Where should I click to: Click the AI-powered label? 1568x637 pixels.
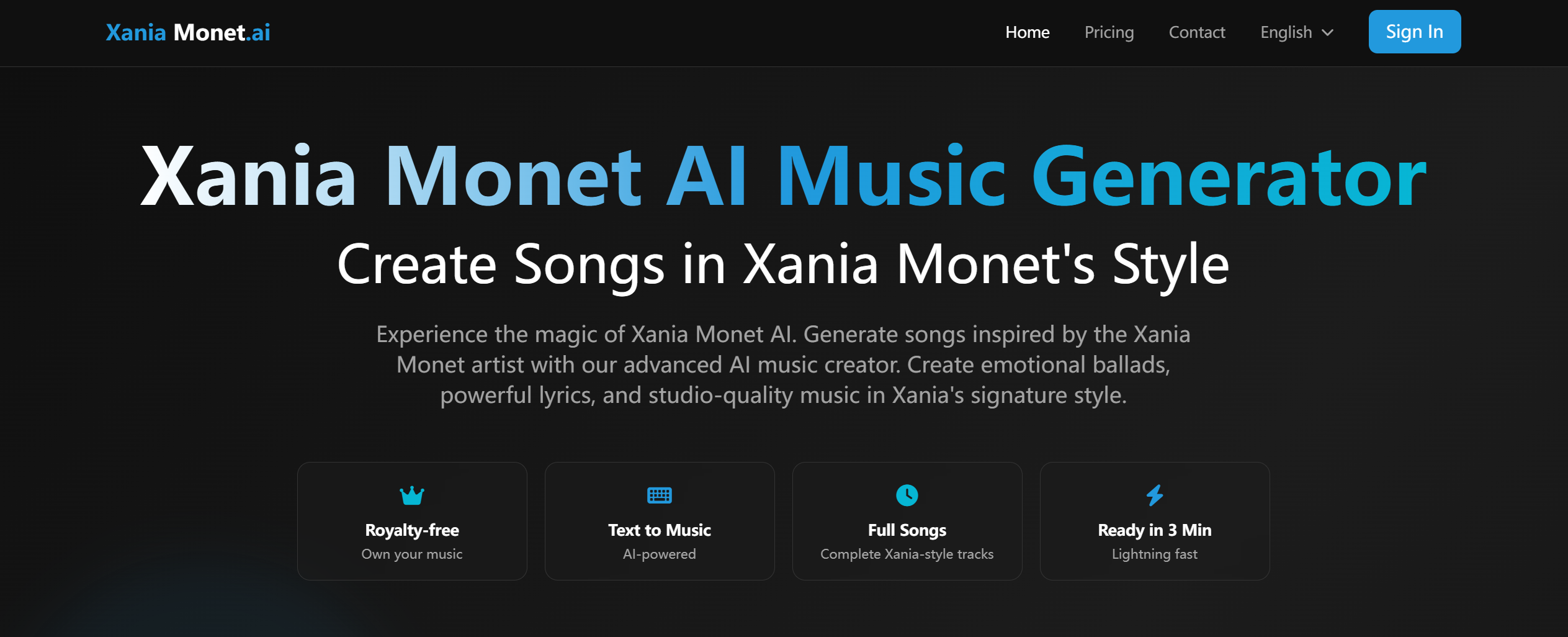659,554
